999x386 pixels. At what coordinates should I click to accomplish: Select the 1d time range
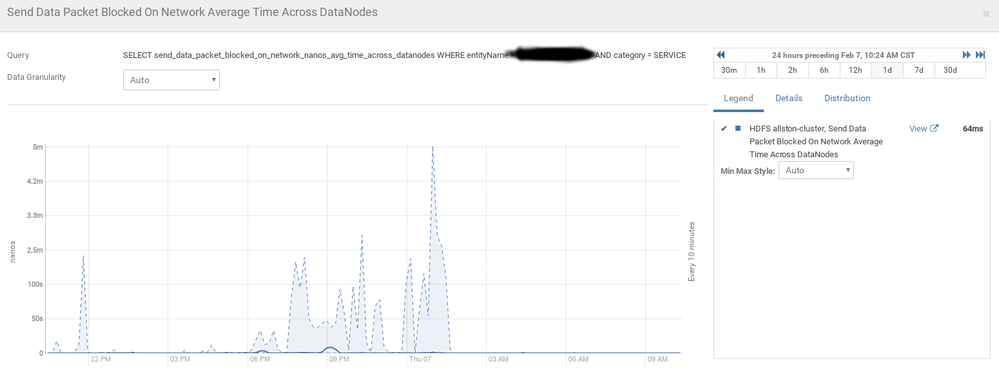pyautogui.click(x=887, y=70)
